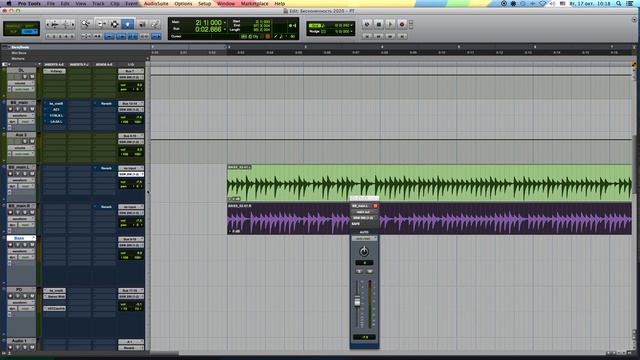Record-enable the BS_main track

[x=11, y=109]
